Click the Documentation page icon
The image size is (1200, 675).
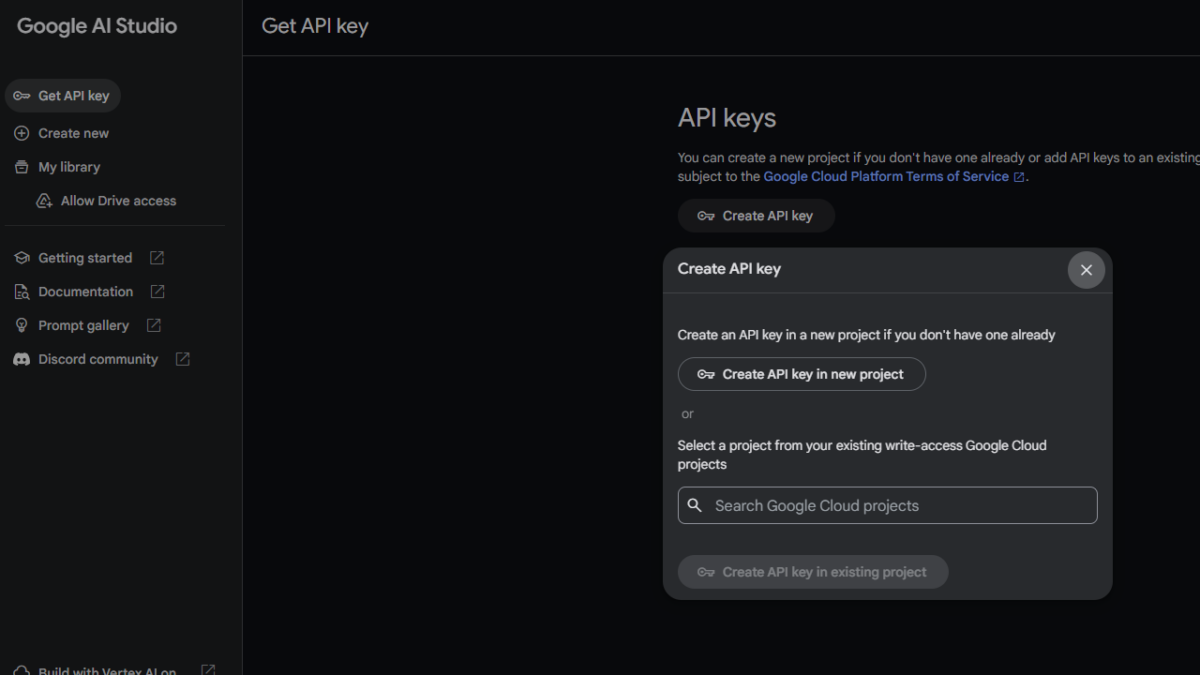coord(21,291)
